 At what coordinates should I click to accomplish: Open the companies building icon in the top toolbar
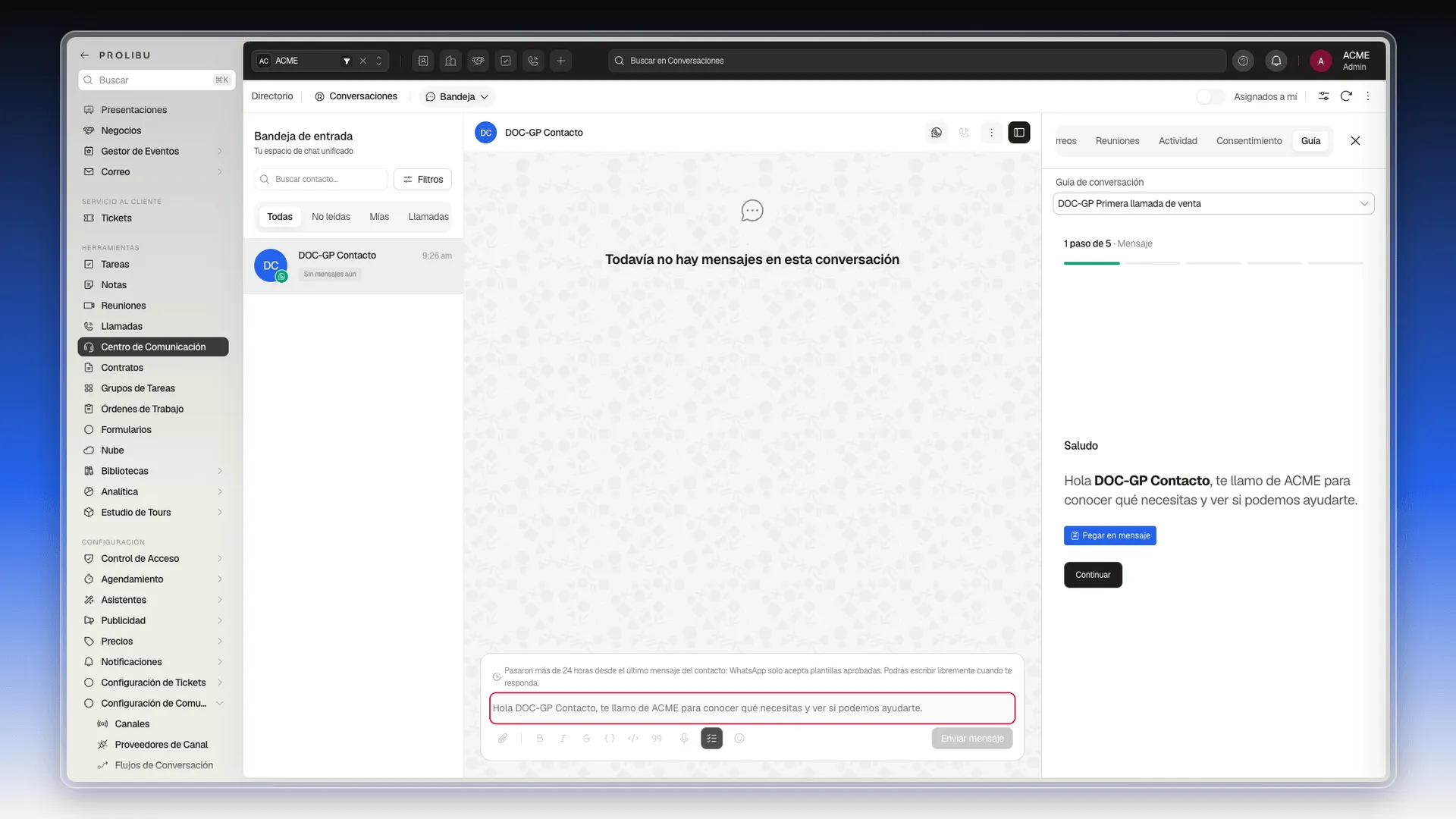point(450,61)
